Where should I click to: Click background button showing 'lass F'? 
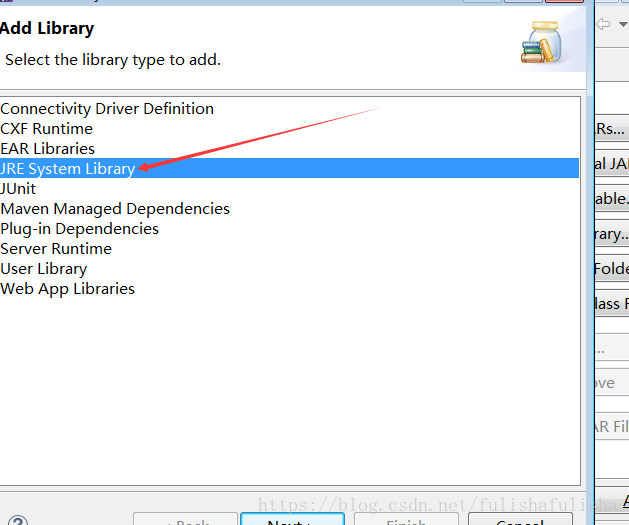pos(612,304)
